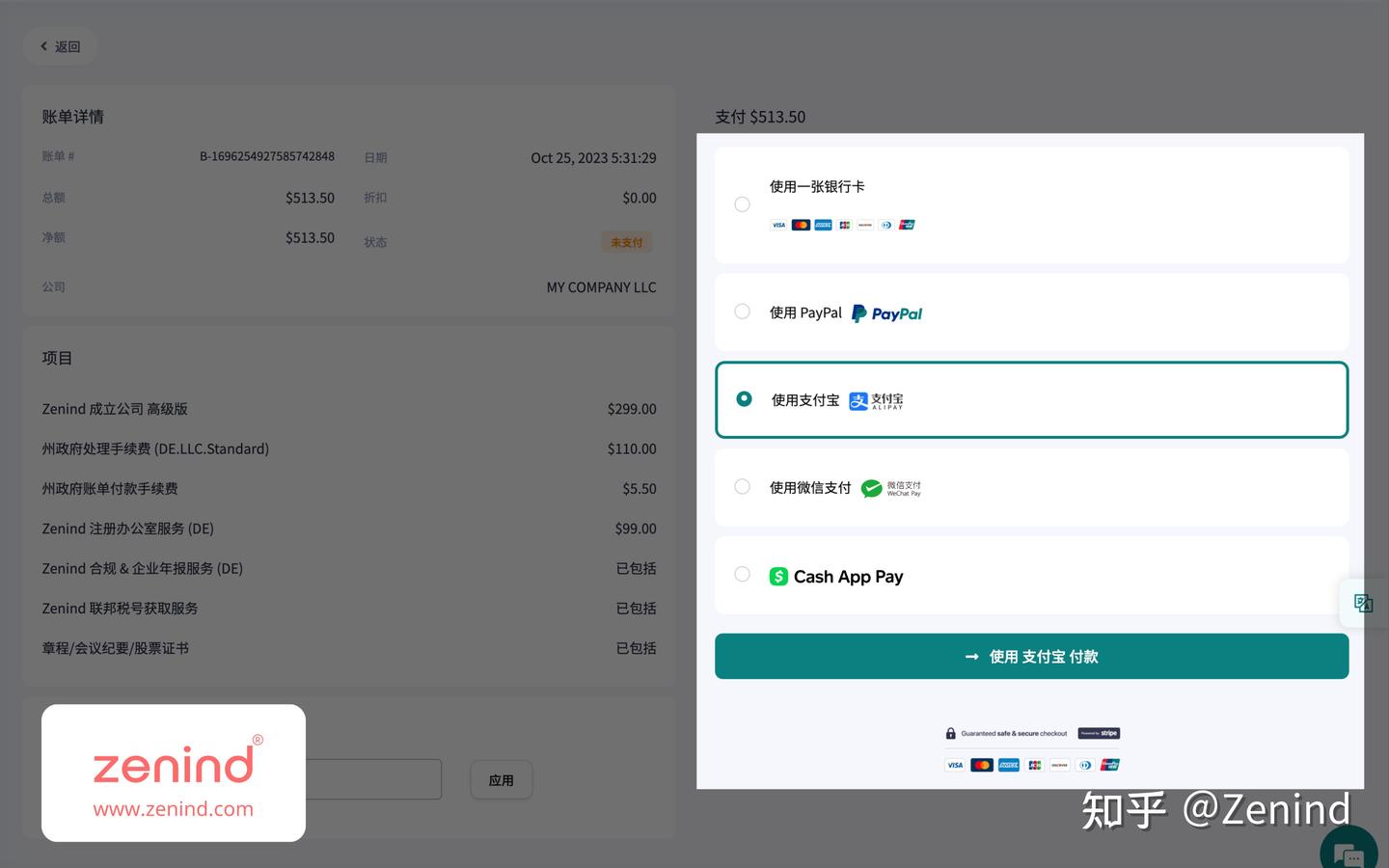Click the UnionPay icon in the footer

(x=1110, y=765)
